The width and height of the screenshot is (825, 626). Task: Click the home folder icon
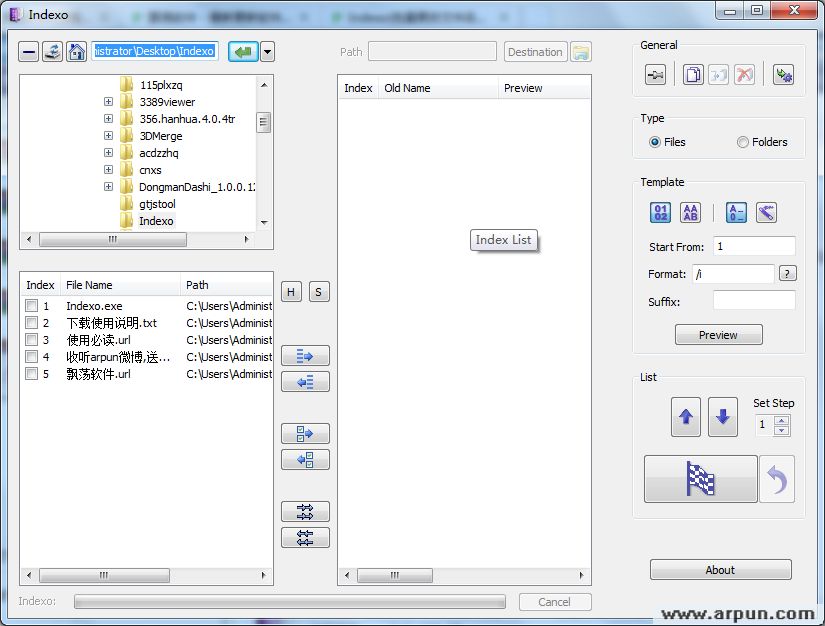point(76,52)
